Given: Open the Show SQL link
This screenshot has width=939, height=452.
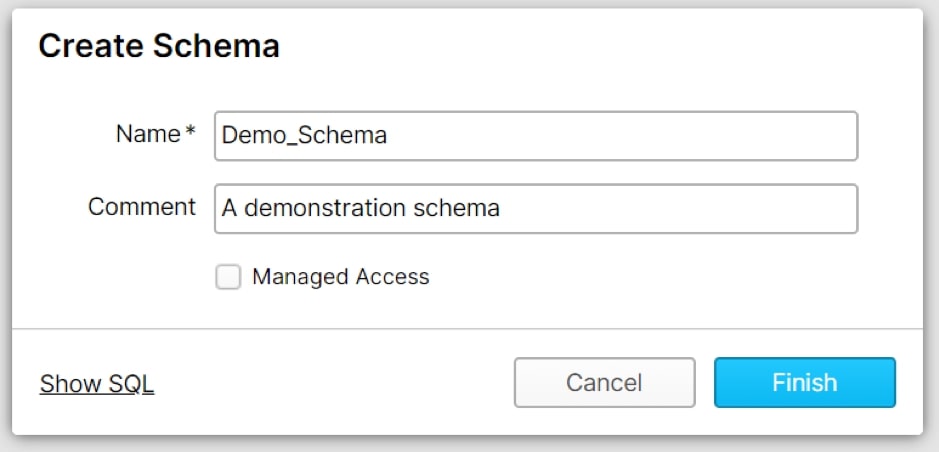Looking at the screenshot, I should (97, 384).
